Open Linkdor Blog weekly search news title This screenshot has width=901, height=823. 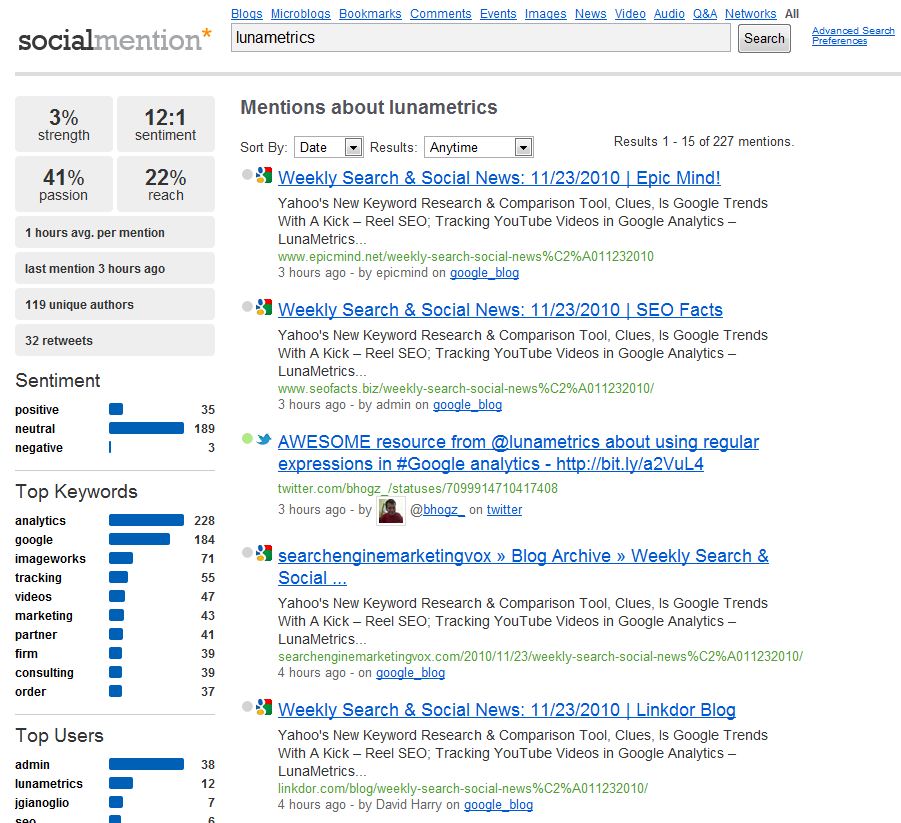pyautogui.click(x=507, y=710)
